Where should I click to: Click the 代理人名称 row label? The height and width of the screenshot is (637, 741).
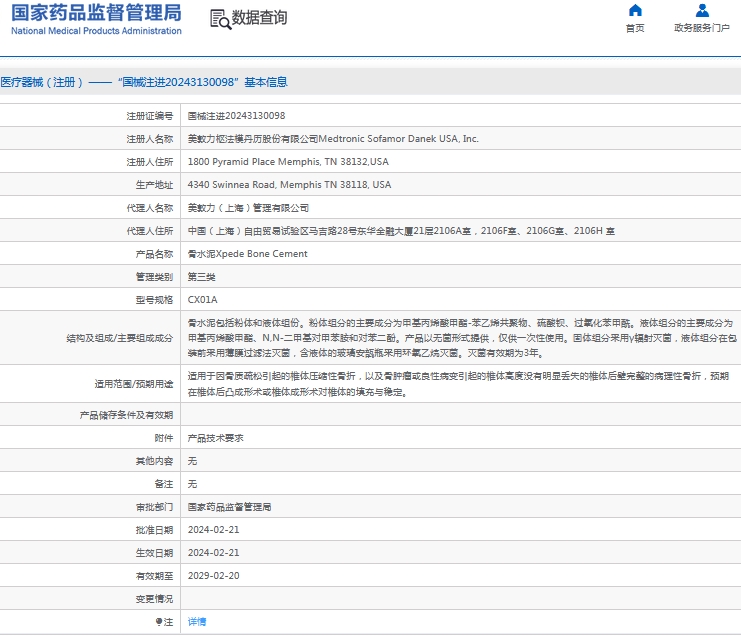tap(149, 208)
